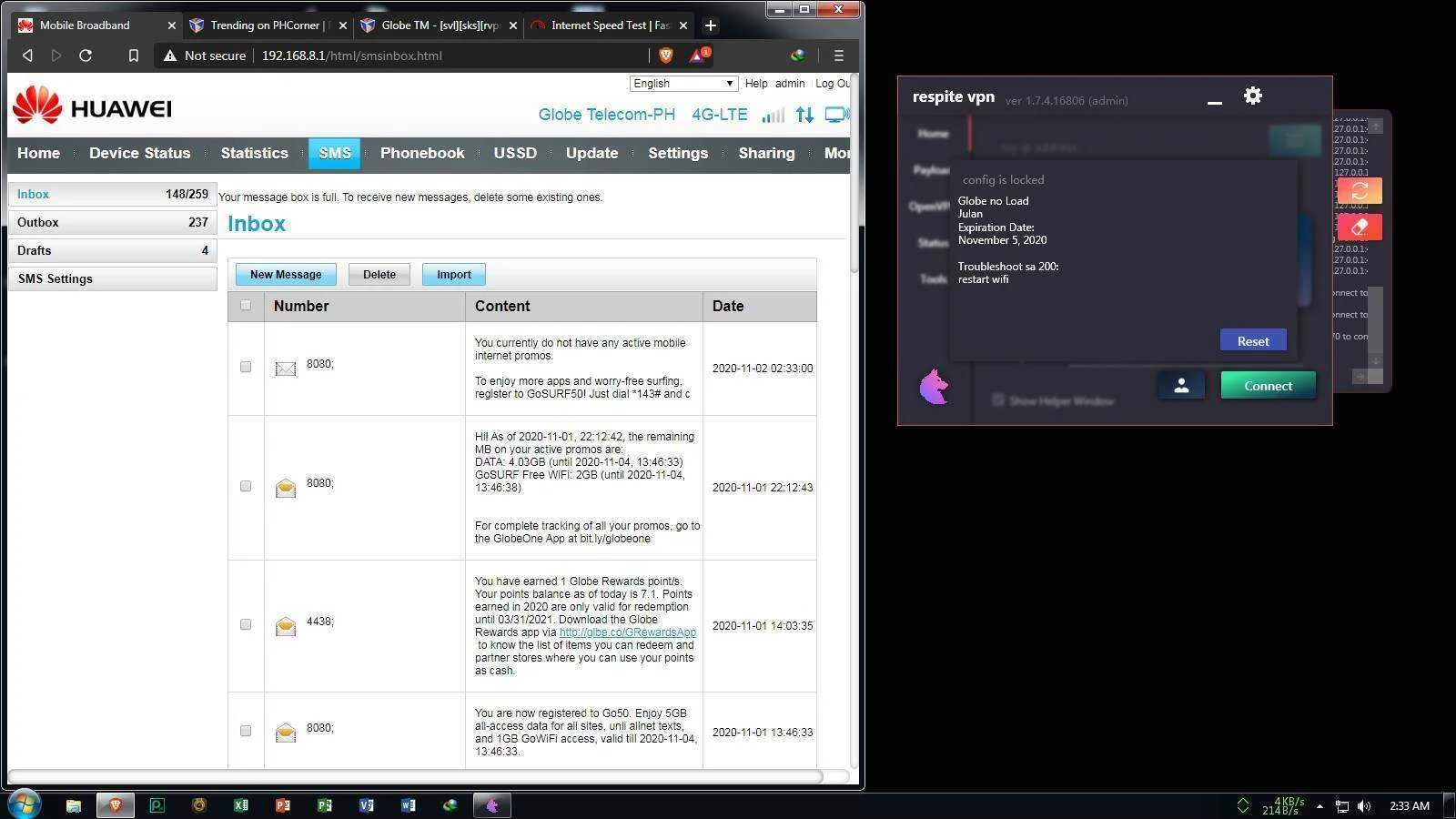Click the red eraser clear-log button
The image size is (1456, 819).
point(1360,227)
